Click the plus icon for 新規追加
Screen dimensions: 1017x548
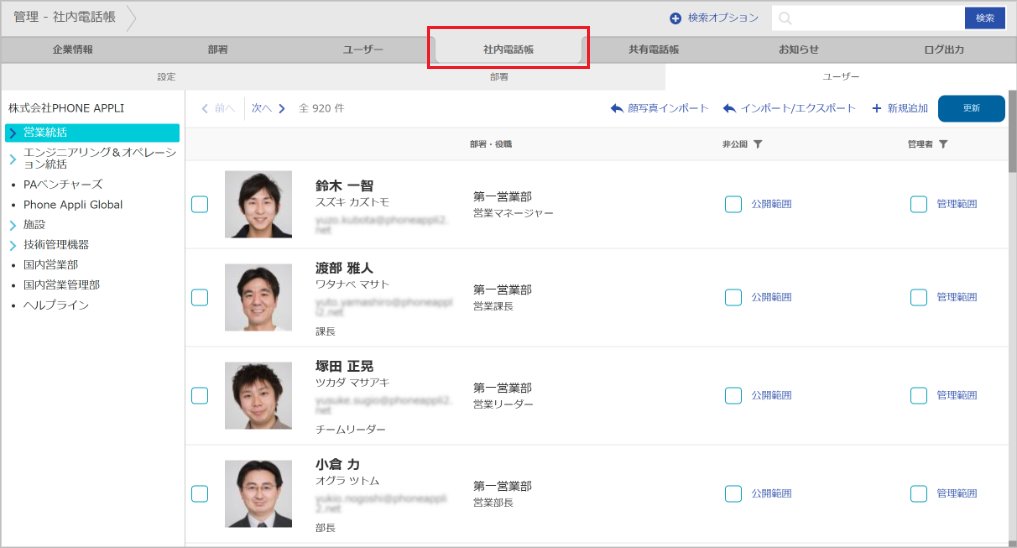[877, 108]
